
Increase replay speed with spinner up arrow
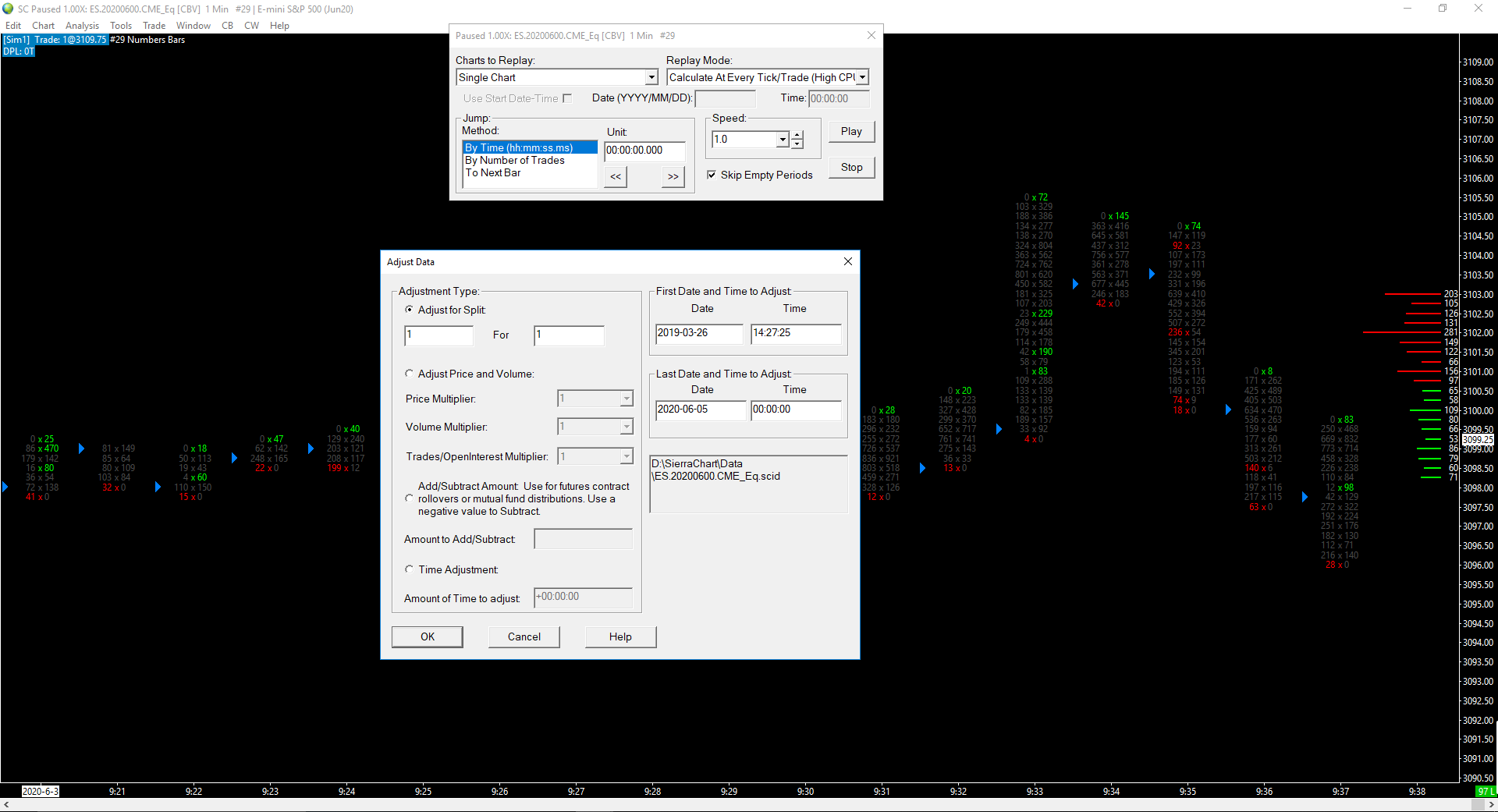(797, 135)
